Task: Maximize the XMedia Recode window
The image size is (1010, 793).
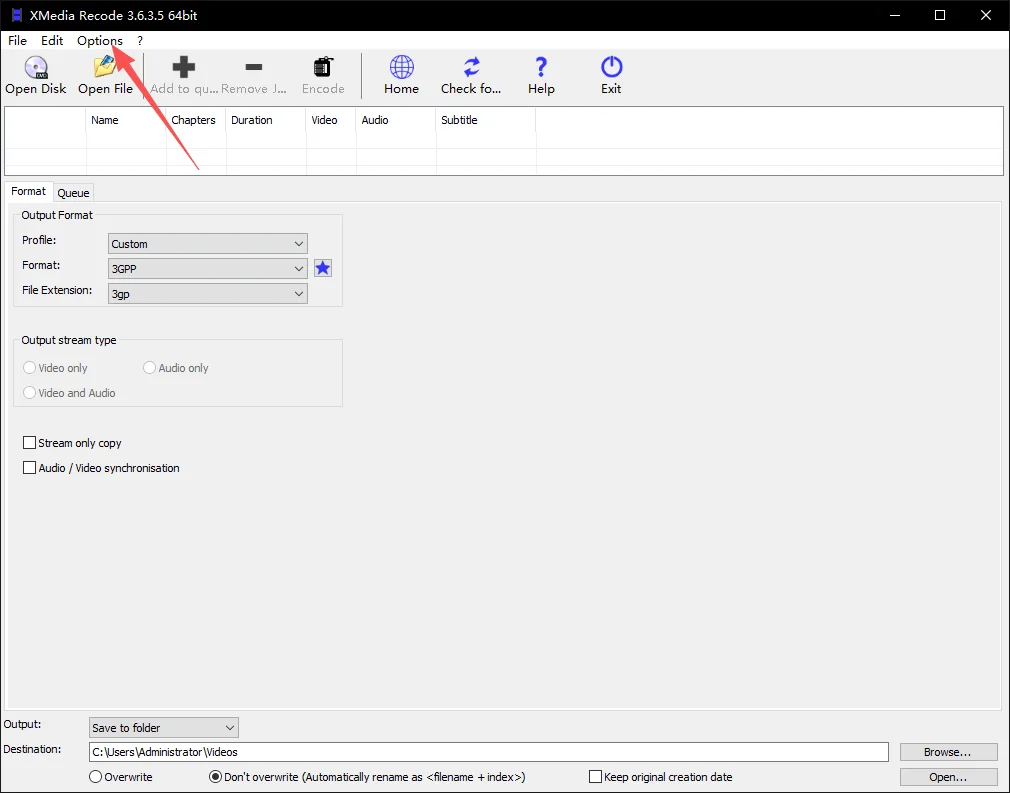Action: point(940,15)
